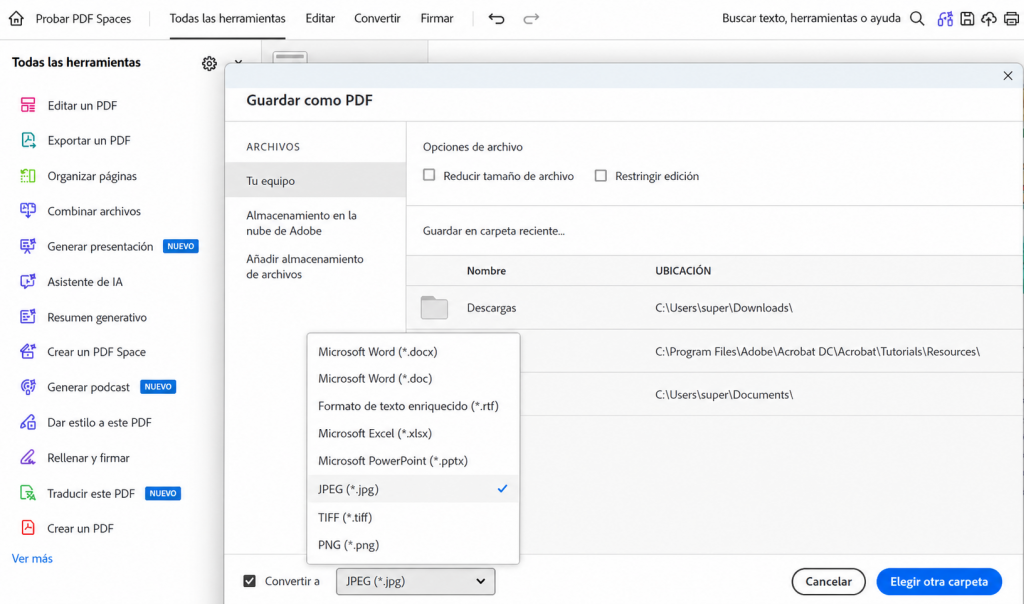This screenshot has width=1024, height=604.
Task: Choose Microsoft Word (*.docx) format
Action: [413, 351]
